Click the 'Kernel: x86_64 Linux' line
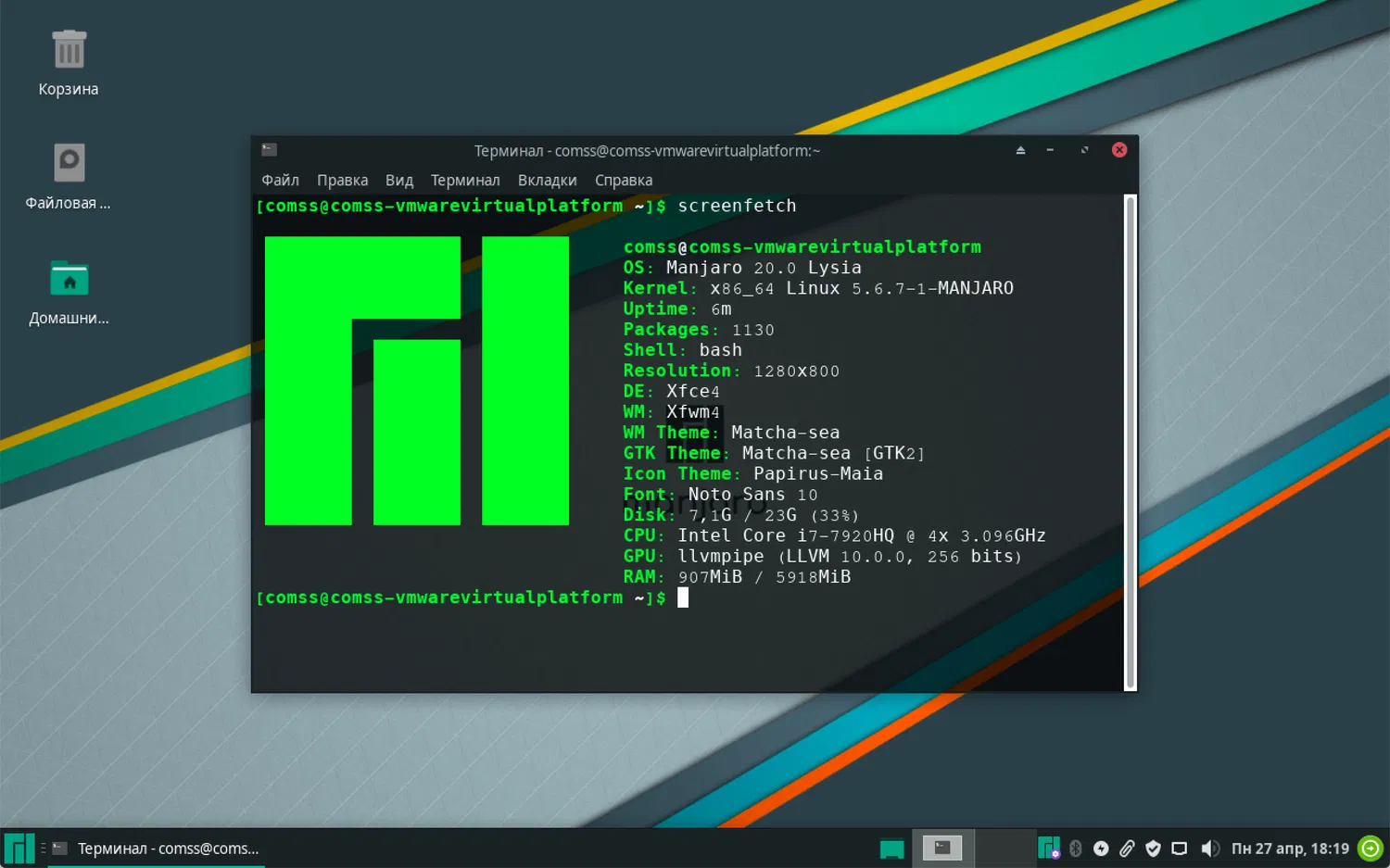 [x=818, y=288]
